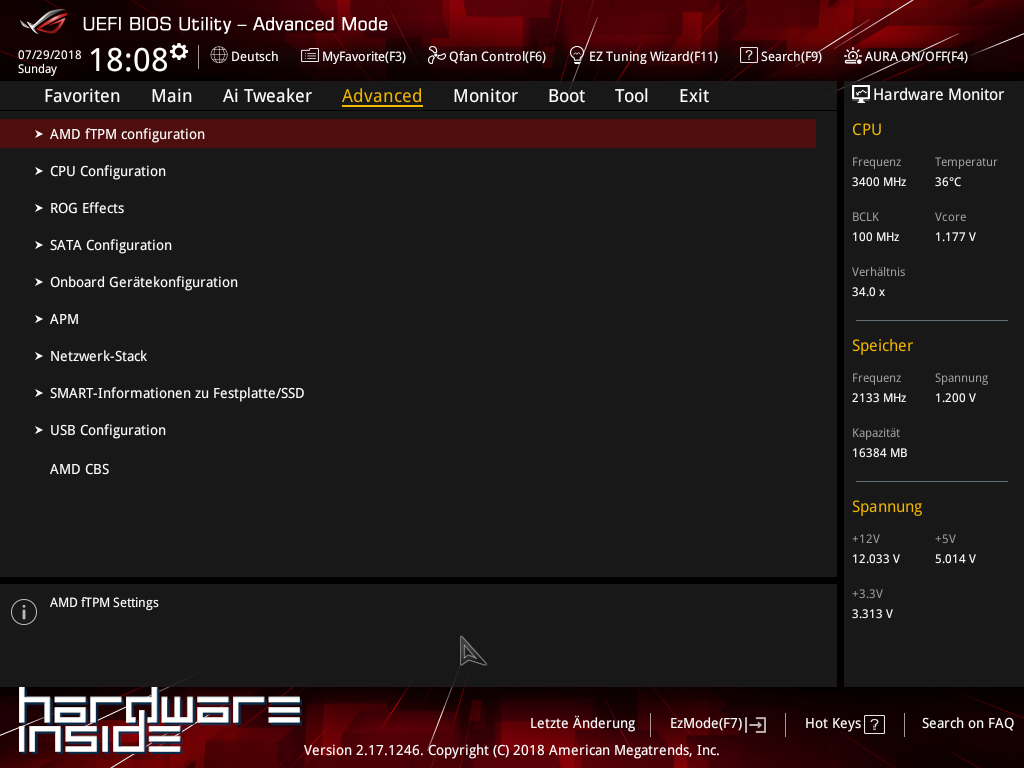Viewport: 1024px width, 768px height.
Task: Open the SATA Configuration submenu
Action: (x=111, y=245)
